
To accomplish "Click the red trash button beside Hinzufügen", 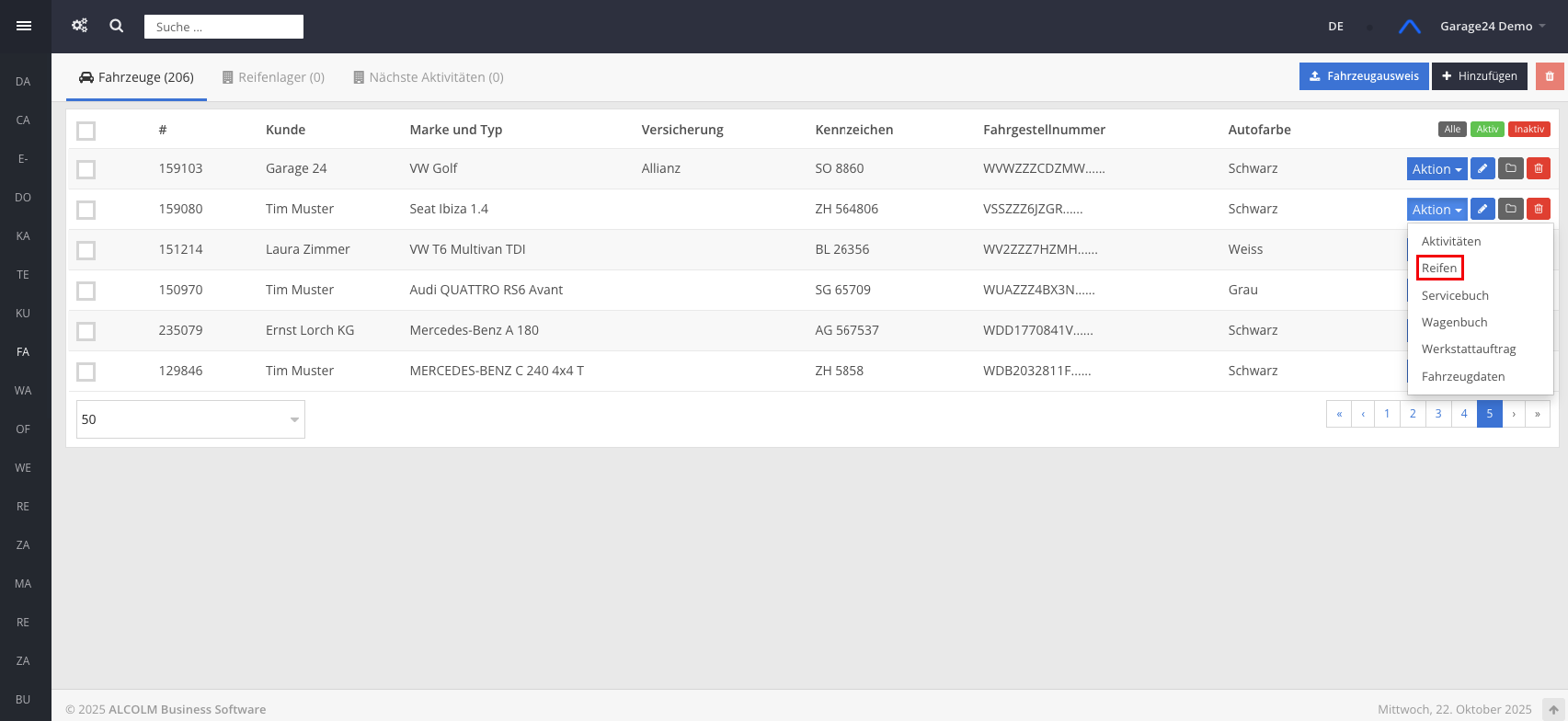I will (x=1550, y=76).
